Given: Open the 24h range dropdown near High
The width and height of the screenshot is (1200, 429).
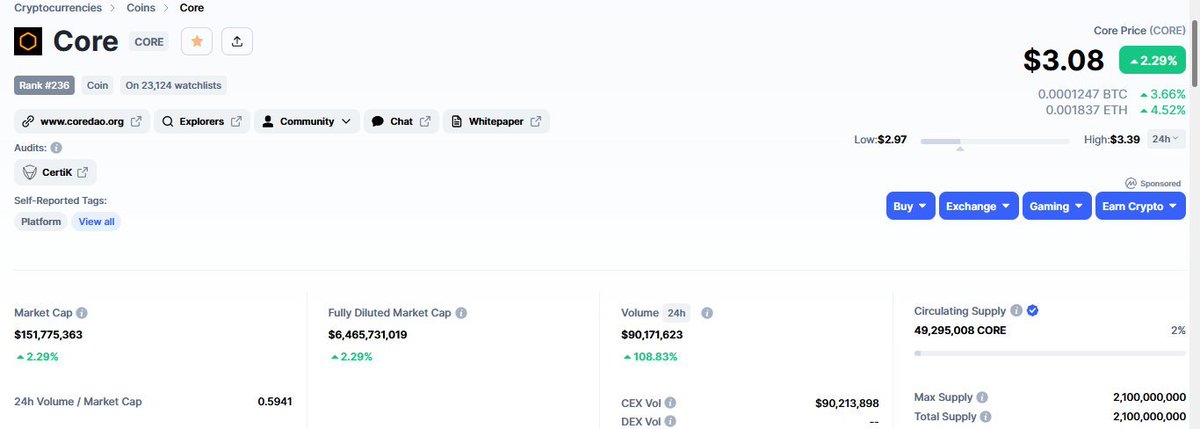Looking at the screenshot, I should click(x=1166, y=139).
